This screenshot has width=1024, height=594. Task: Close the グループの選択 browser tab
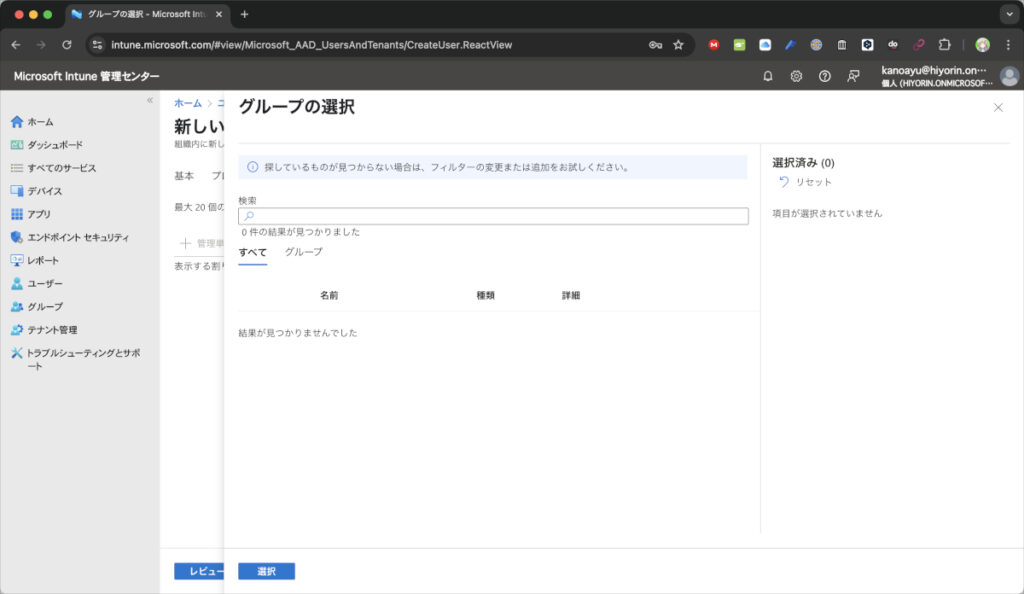(x=219, y=14)
